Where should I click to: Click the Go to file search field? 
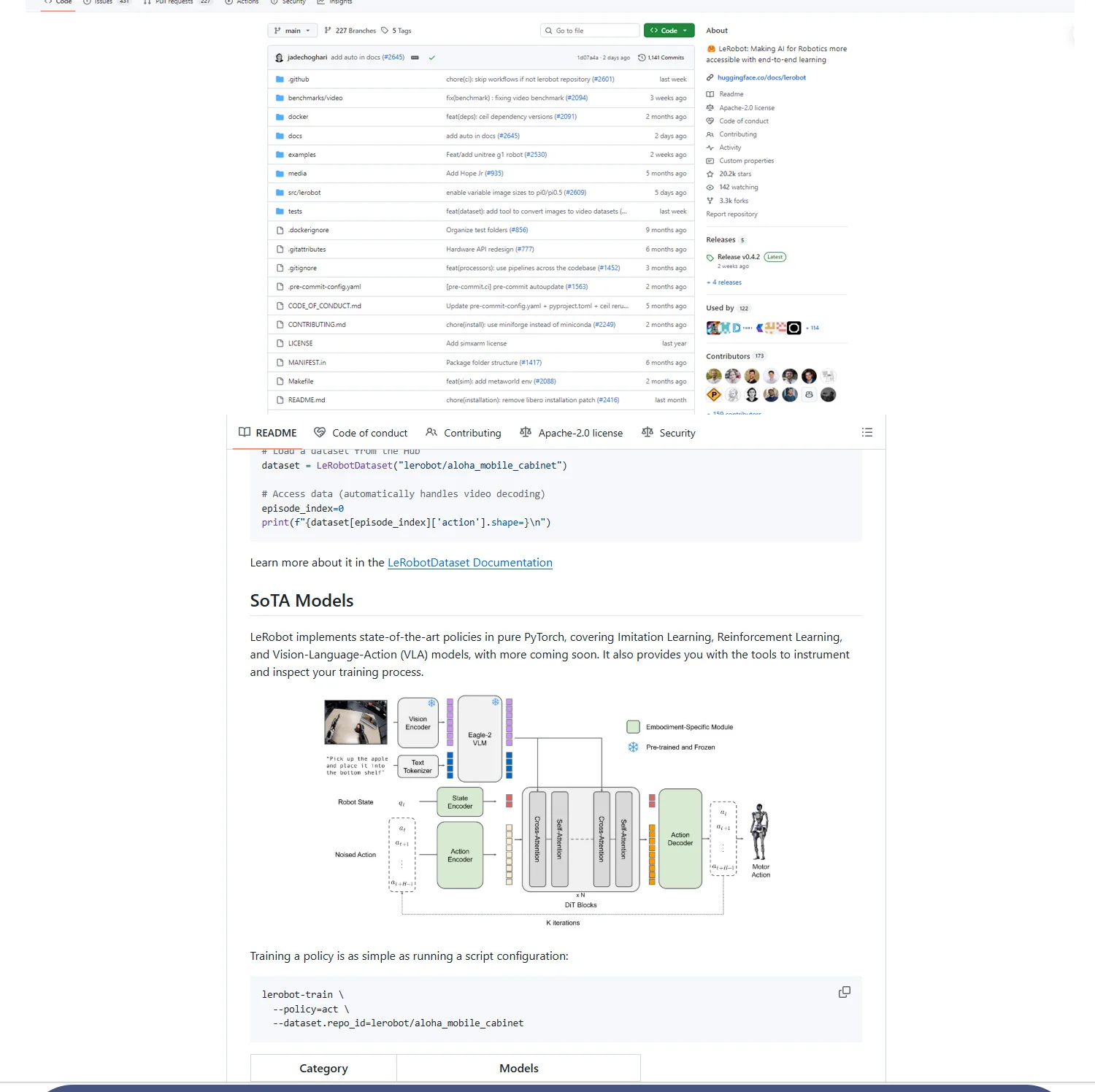[x=590, y=31]
